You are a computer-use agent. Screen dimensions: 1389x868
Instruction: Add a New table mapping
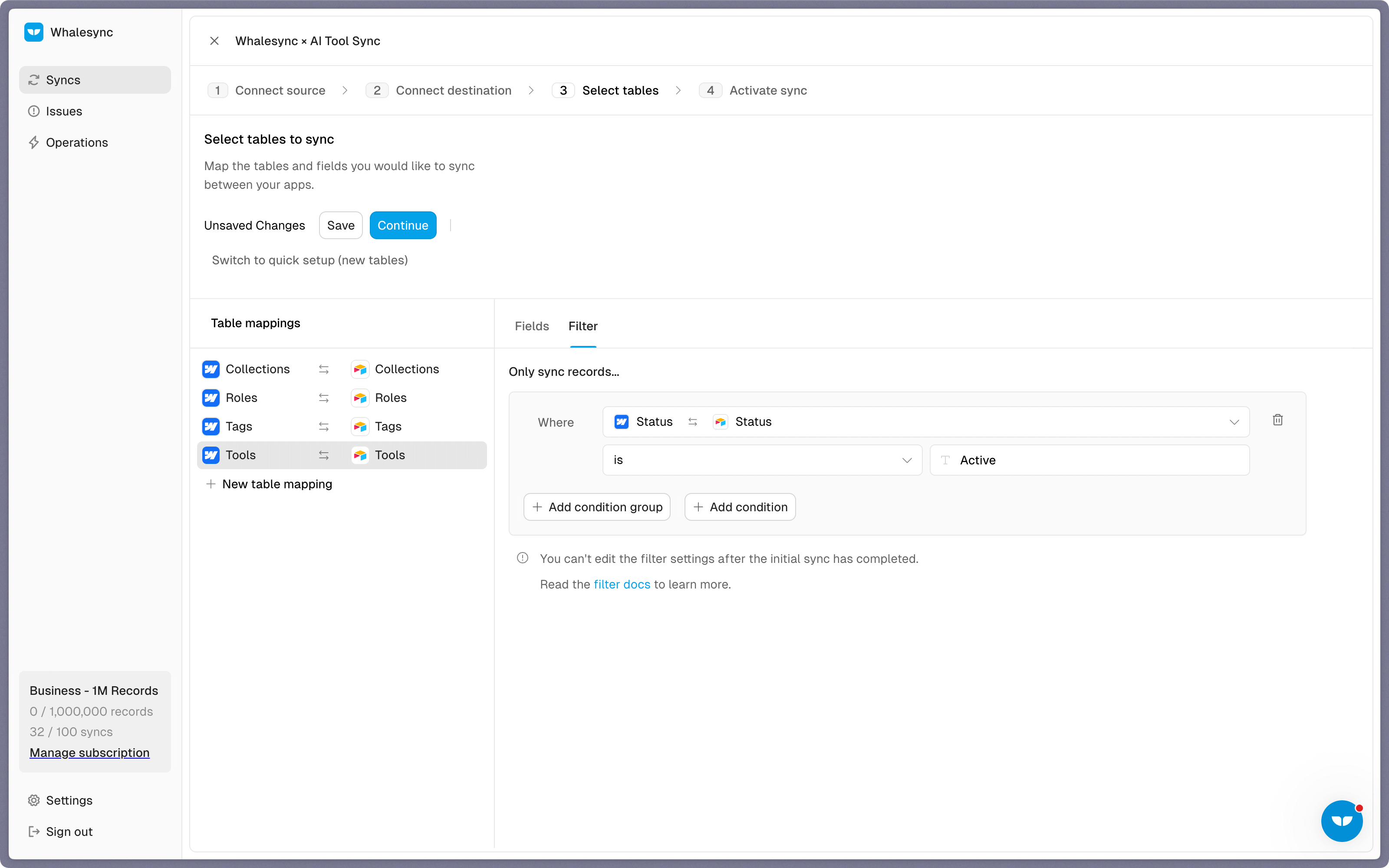coord(269,484)
